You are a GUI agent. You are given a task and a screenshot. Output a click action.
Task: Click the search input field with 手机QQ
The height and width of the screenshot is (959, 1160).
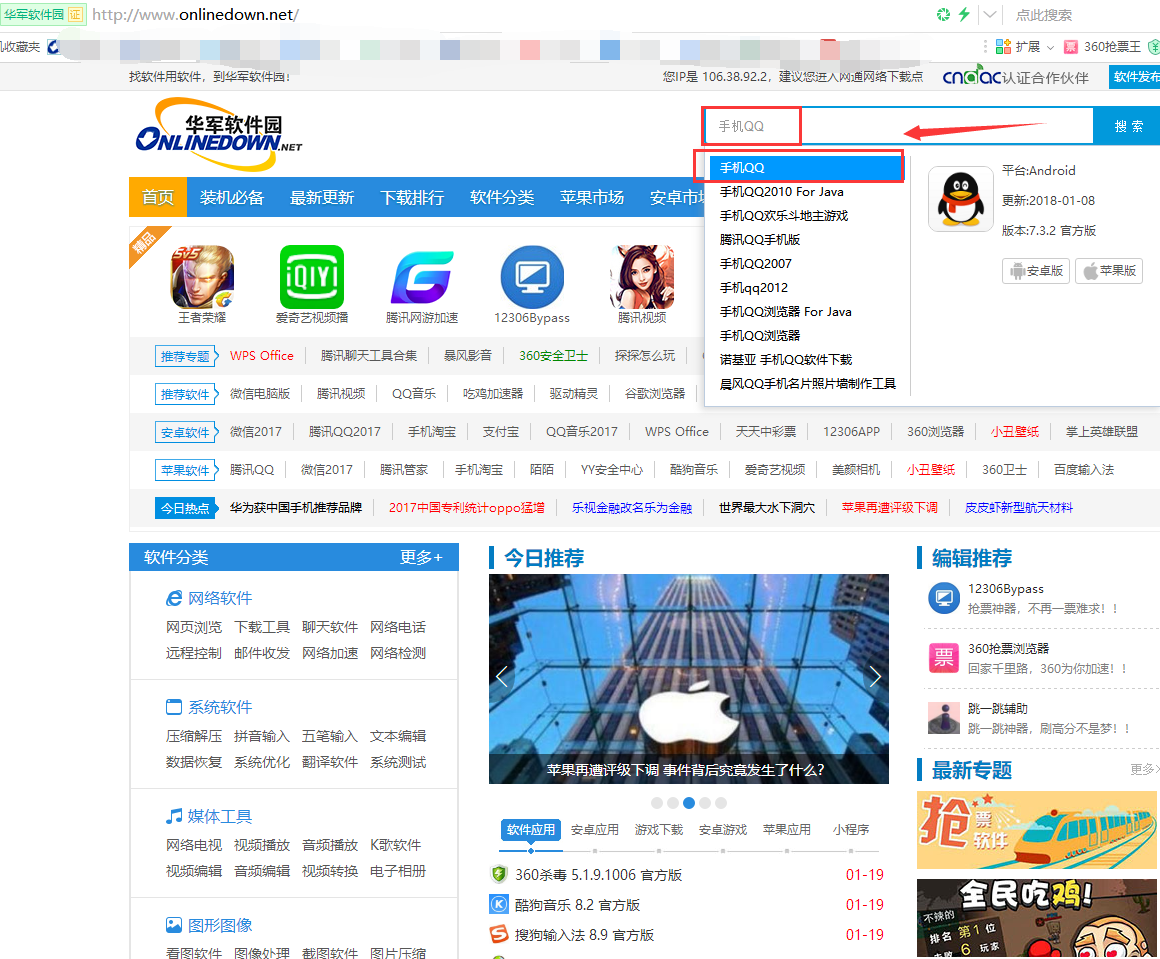[x=898, y=126]
